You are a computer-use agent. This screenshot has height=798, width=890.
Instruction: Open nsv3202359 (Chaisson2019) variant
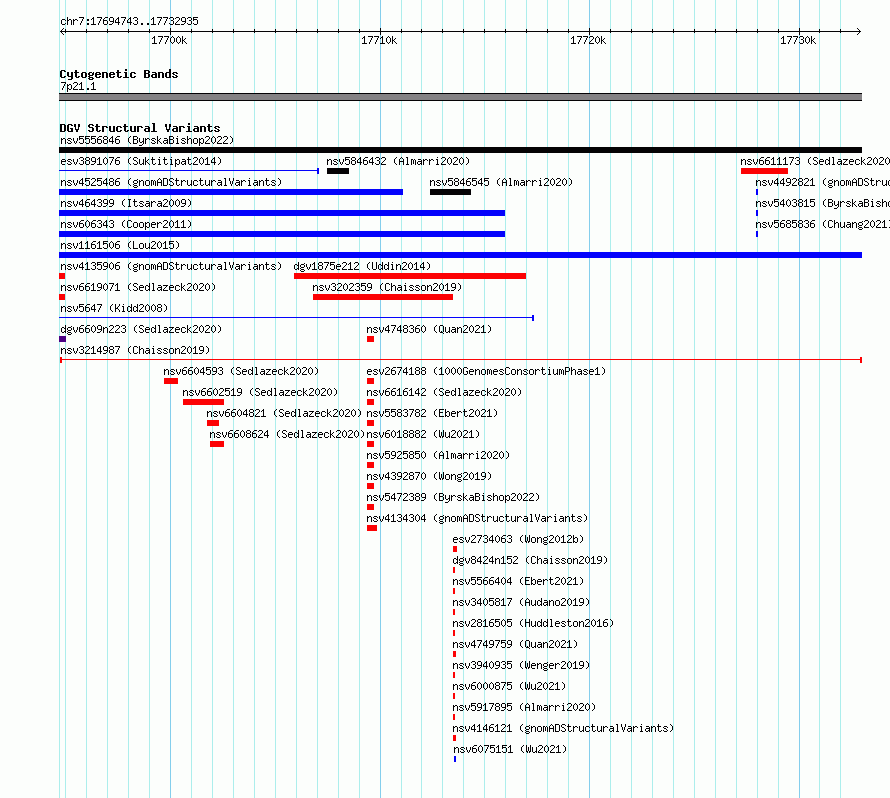[x=387, y=287]
